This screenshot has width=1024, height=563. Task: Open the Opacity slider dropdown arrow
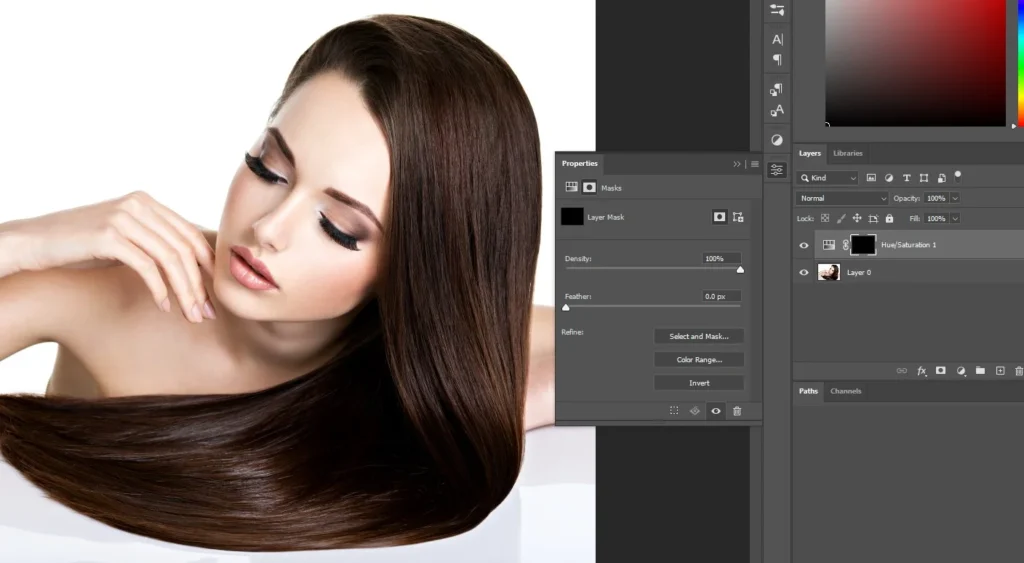955,198
